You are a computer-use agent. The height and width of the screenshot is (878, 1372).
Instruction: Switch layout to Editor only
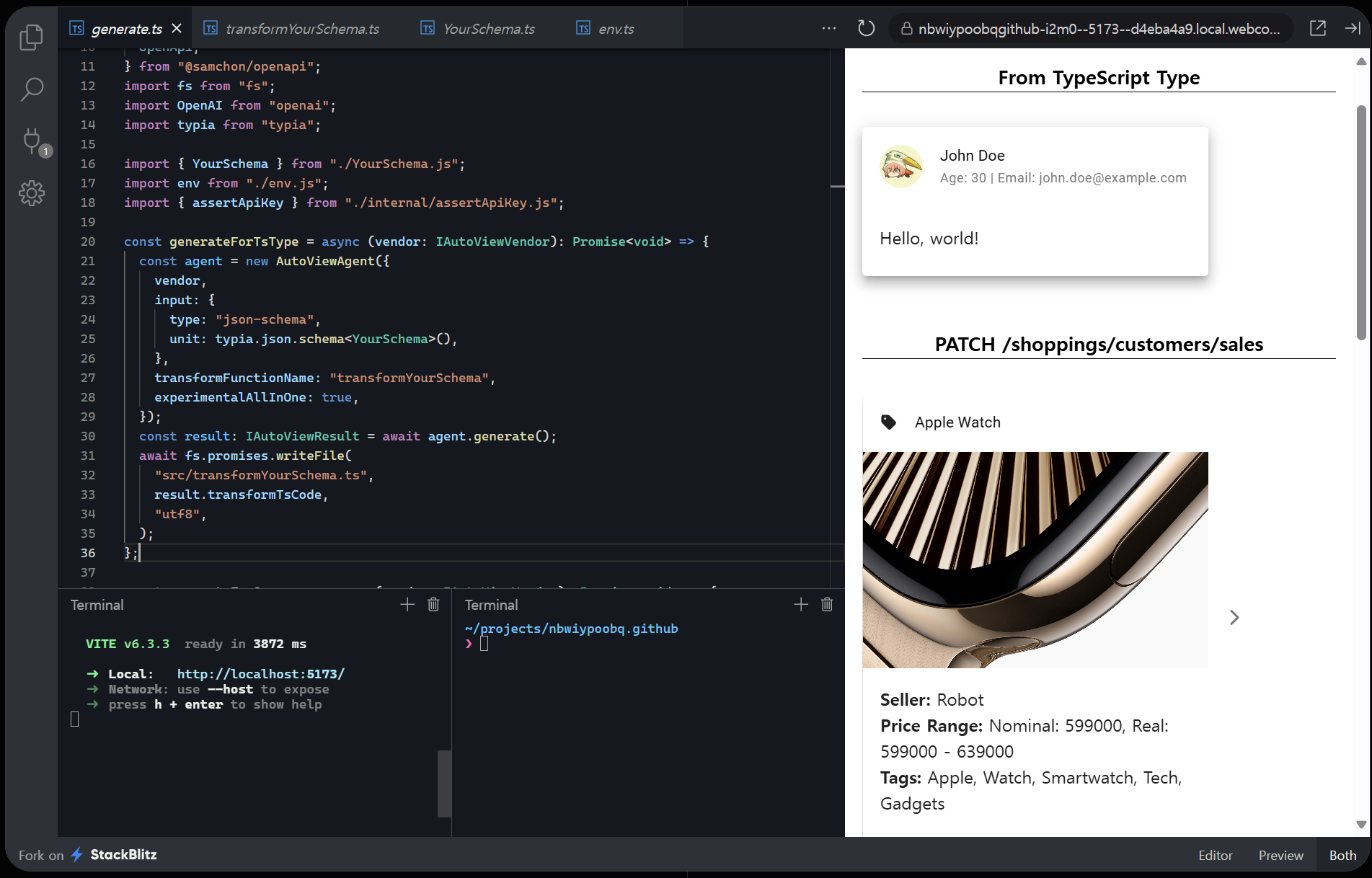[1215, 855]
